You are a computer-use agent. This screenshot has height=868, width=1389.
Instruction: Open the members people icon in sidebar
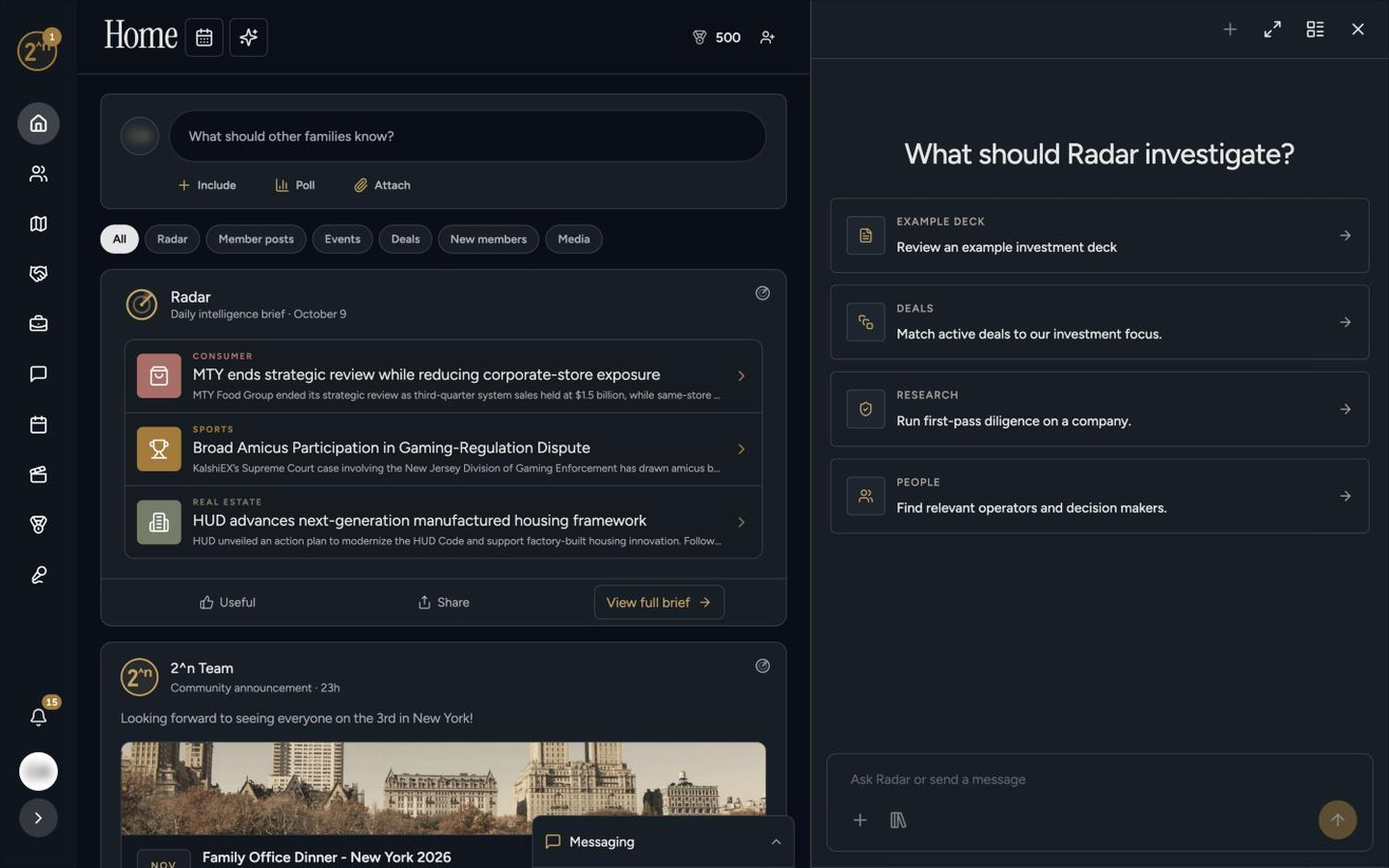tap(39, 174)
